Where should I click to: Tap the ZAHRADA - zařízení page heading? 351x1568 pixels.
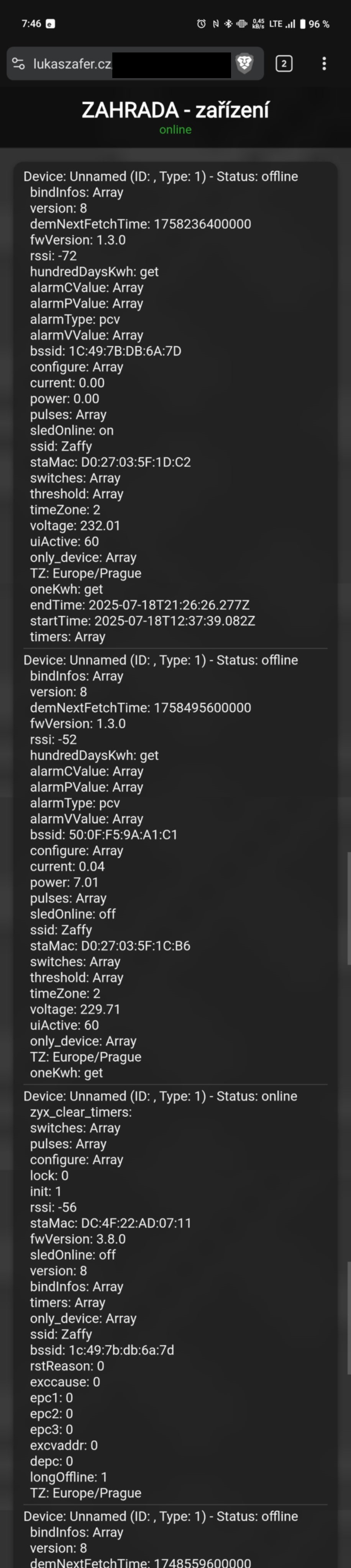175,109
